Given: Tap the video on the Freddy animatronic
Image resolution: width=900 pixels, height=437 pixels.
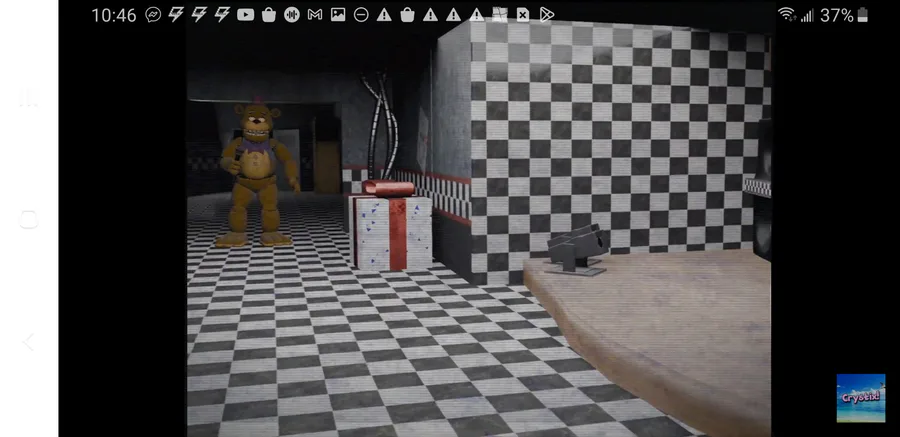Looking at the screenshot, I should pyautogui.click(x=257, y=173).
